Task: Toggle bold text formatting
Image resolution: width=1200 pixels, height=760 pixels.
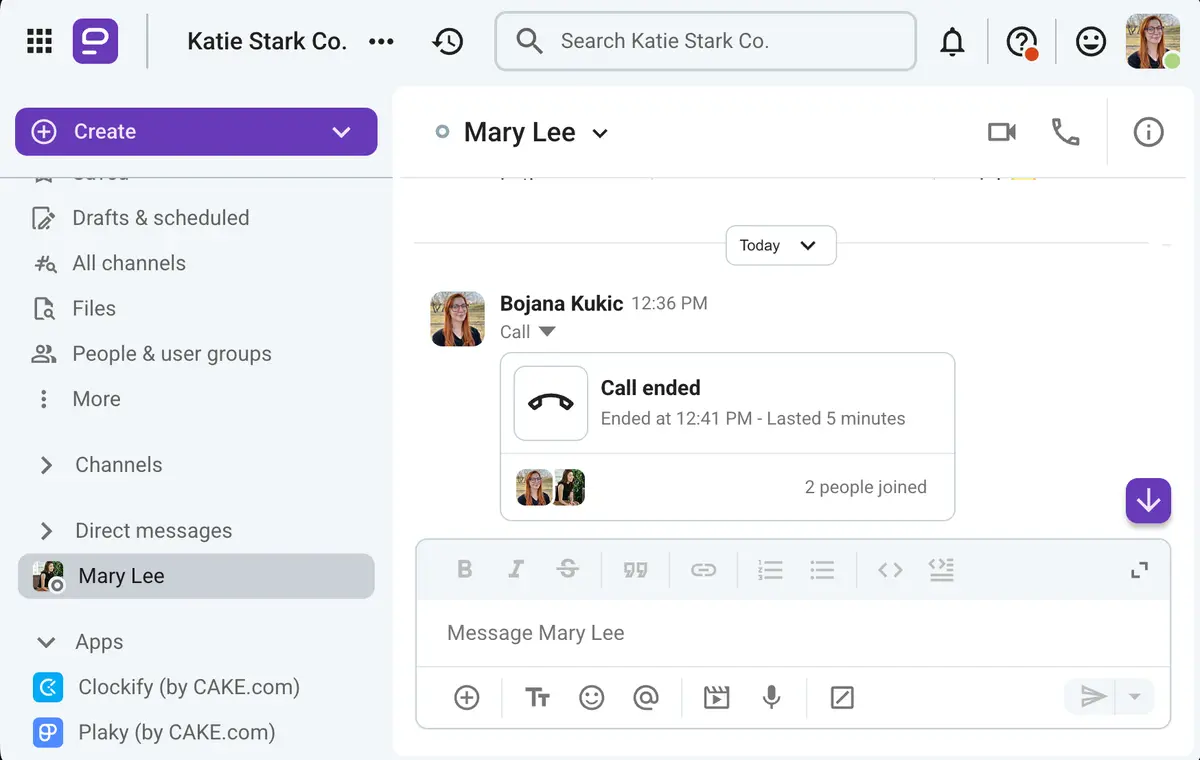Action: [x=464, y=569]
